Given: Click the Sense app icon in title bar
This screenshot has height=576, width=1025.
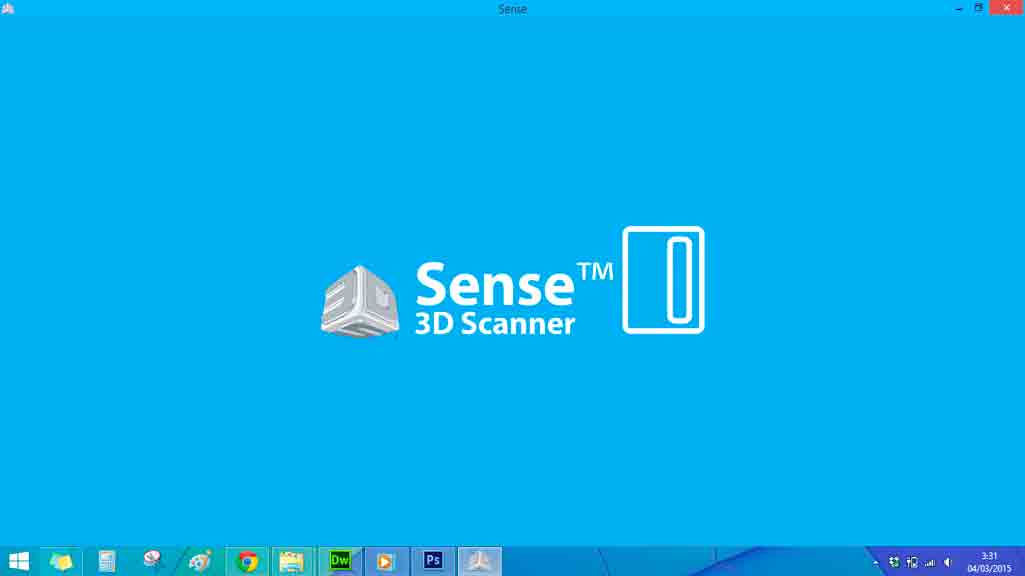Looking at the screenshot, I should coord(8,8).
